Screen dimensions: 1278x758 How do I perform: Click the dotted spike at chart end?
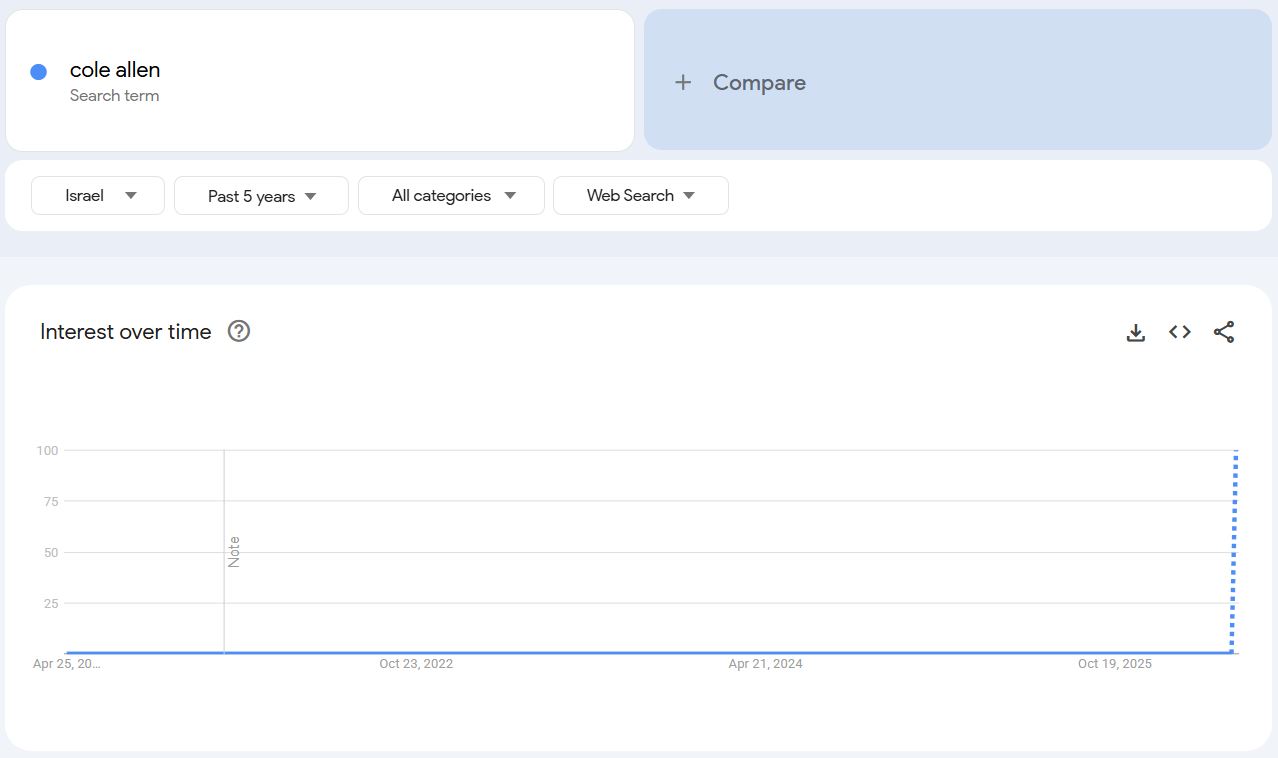[1234, 551]
